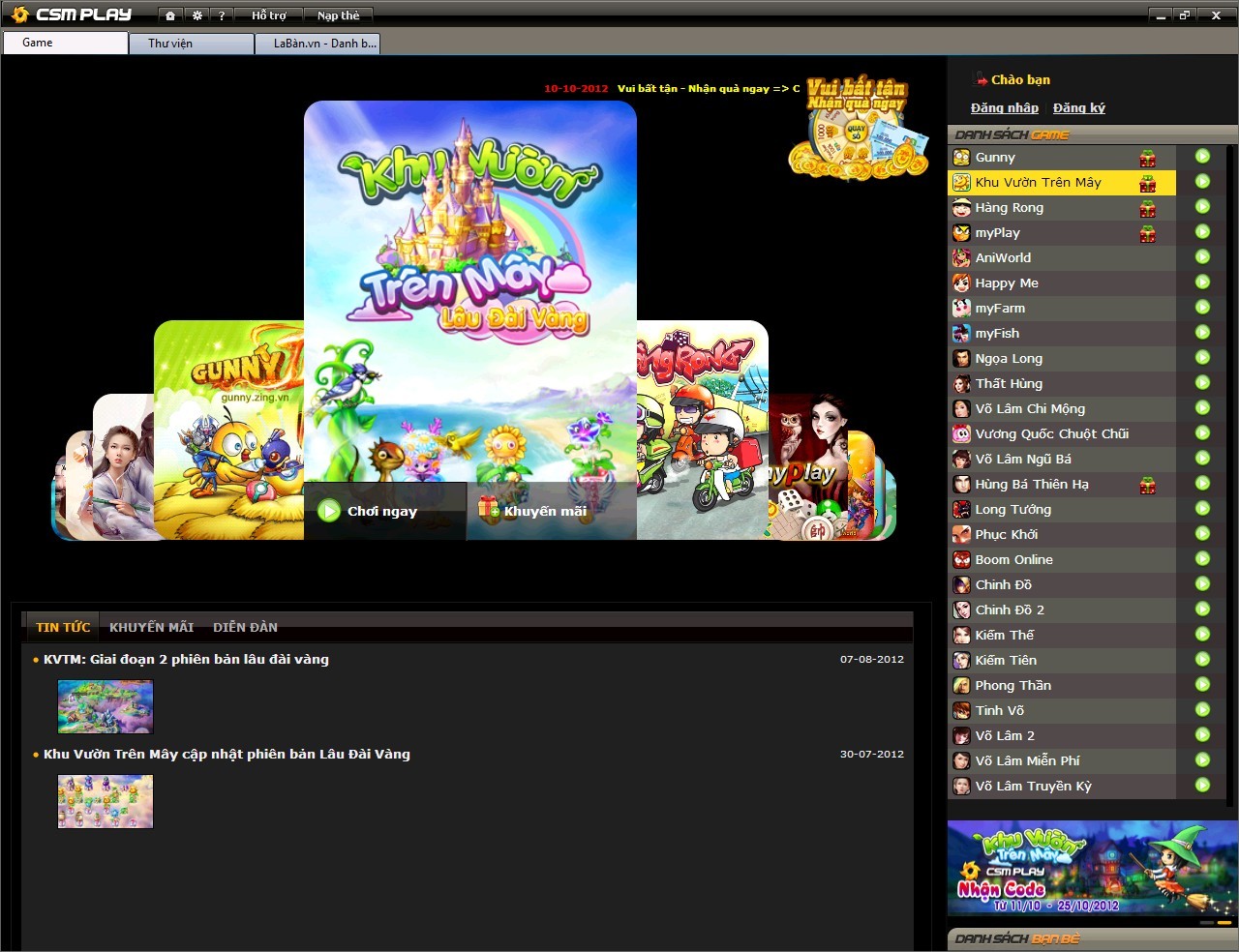Open the settings gear in title bar
Image resolution: width=1239 pixels, height=952 pixels.
[196, 15]
